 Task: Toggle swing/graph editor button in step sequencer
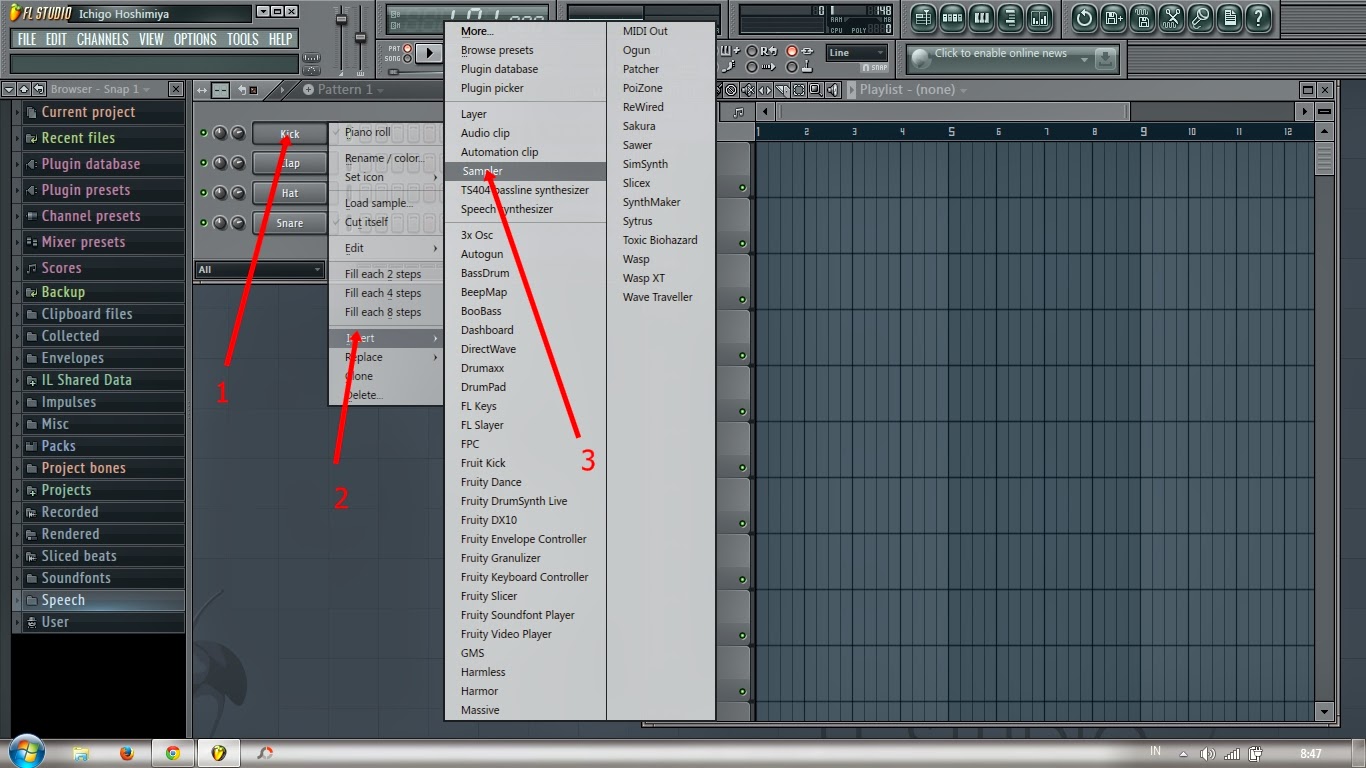click(221, 90)
